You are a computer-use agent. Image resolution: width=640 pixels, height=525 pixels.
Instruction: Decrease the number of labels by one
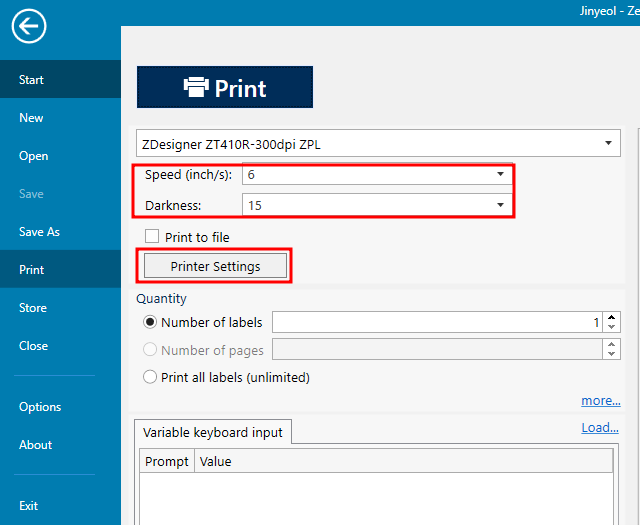611,327
